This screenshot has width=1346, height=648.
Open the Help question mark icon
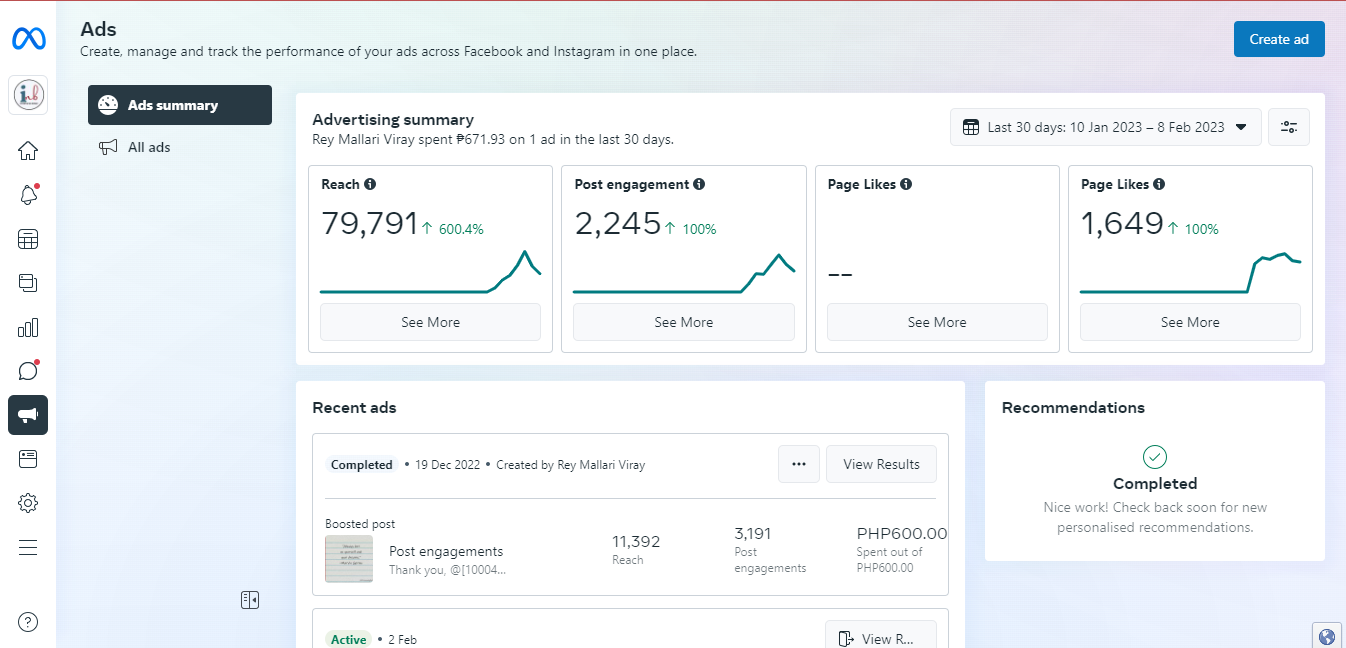[x=28, y=622]
